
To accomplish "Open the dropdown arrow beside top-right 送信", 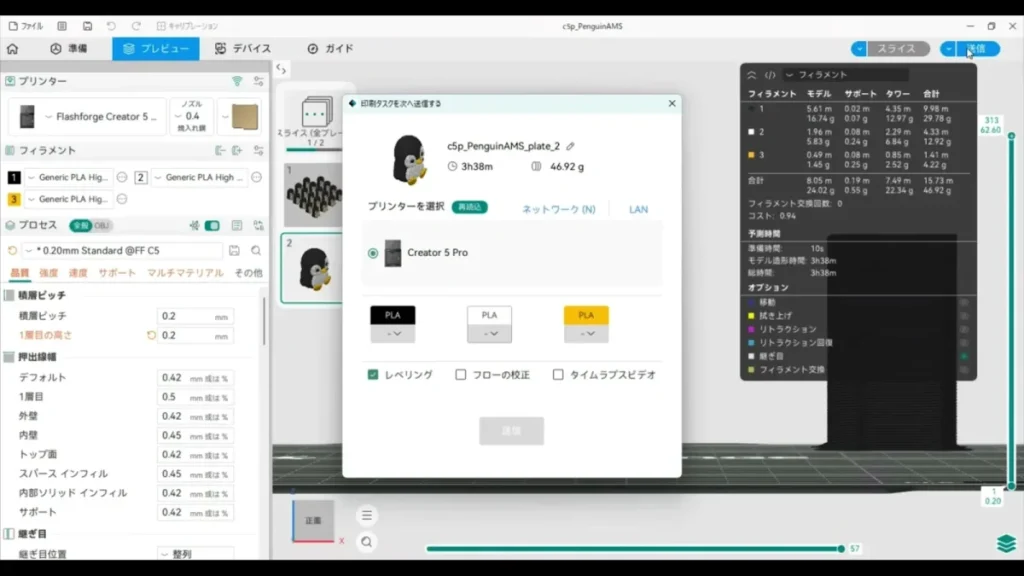I will coord(948,49).
